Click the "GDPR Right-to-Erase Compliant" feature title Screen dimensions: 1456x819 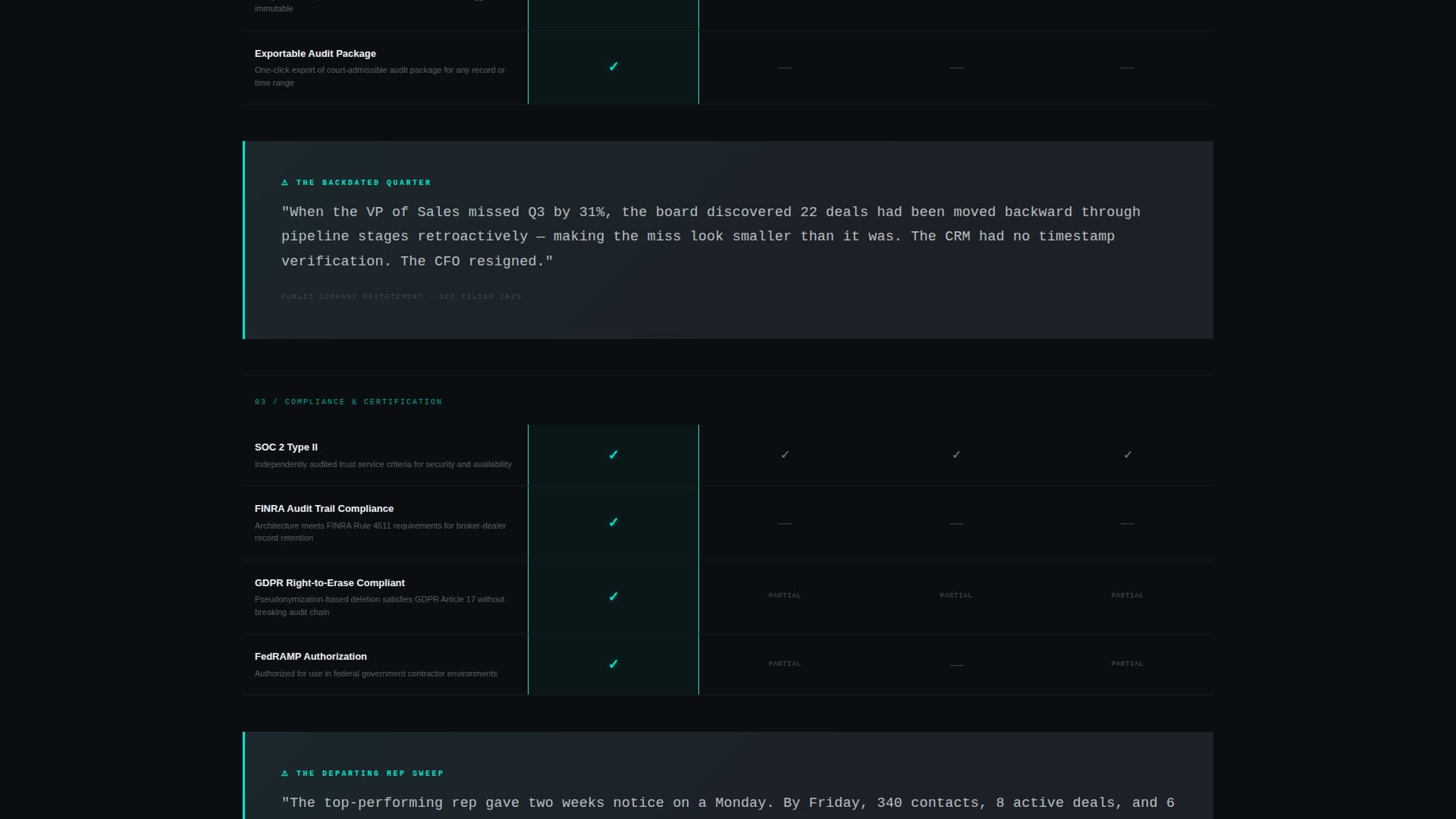pos(330,583)
